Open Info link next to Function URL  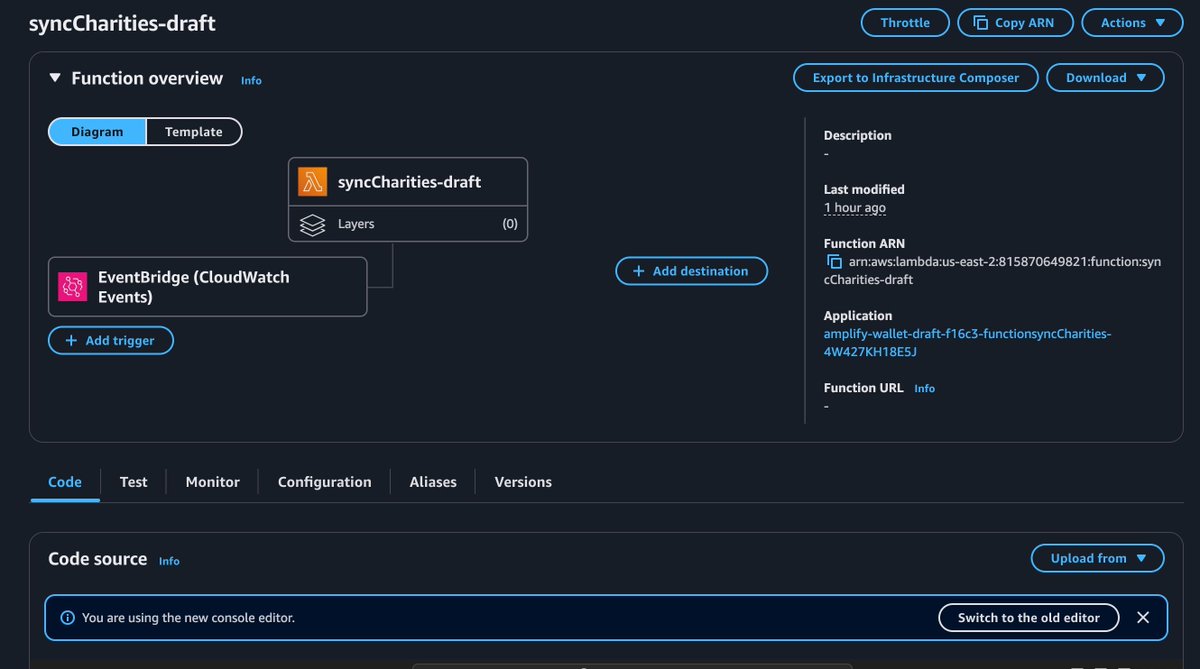(925, 388)
